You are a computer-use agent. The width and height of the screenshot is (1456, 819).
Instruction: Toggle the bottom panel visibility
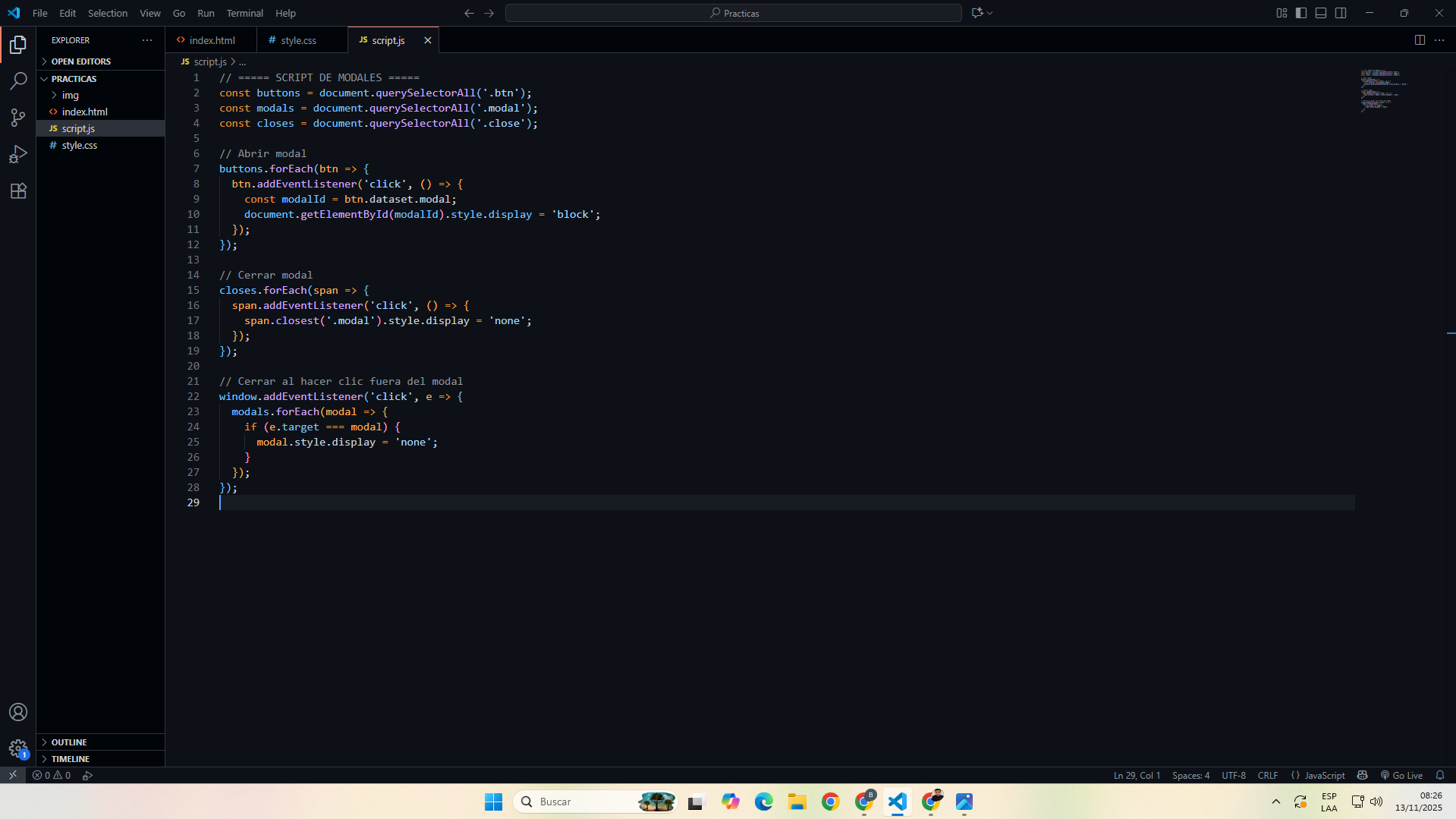tap(1321, 13)
